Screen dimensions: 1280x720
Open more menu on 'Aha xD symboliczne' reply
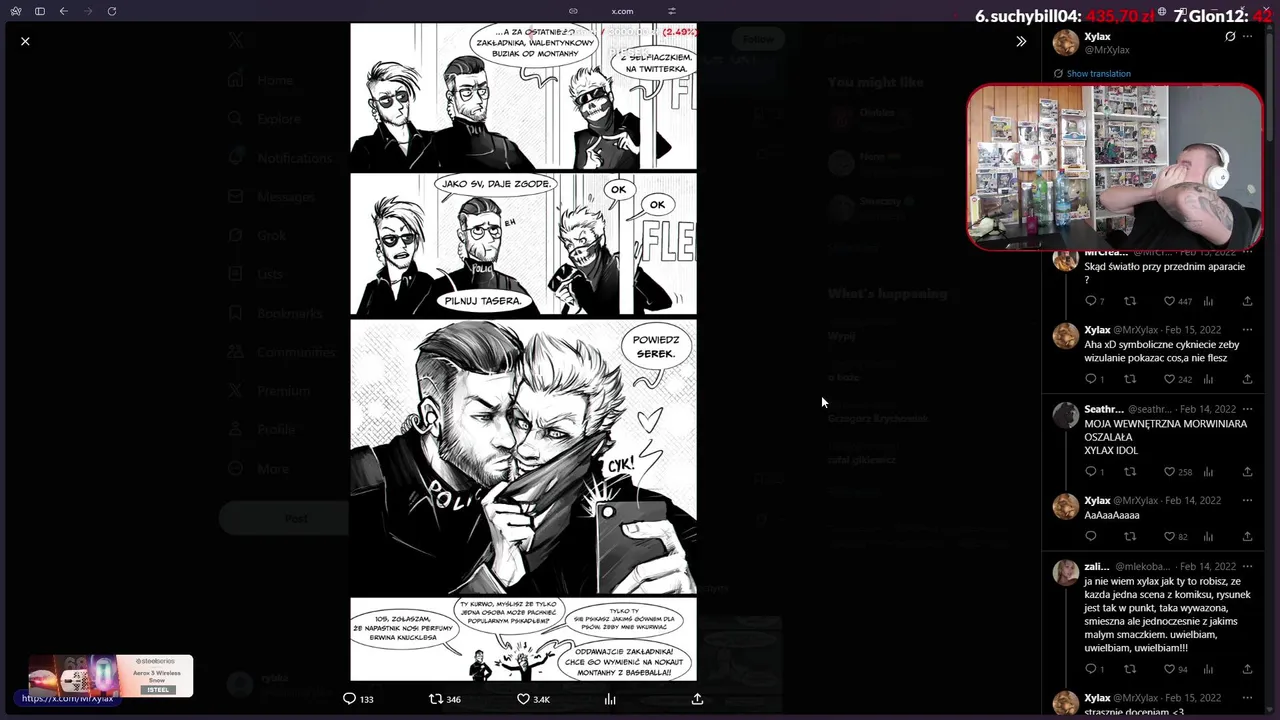point(1247,330)
